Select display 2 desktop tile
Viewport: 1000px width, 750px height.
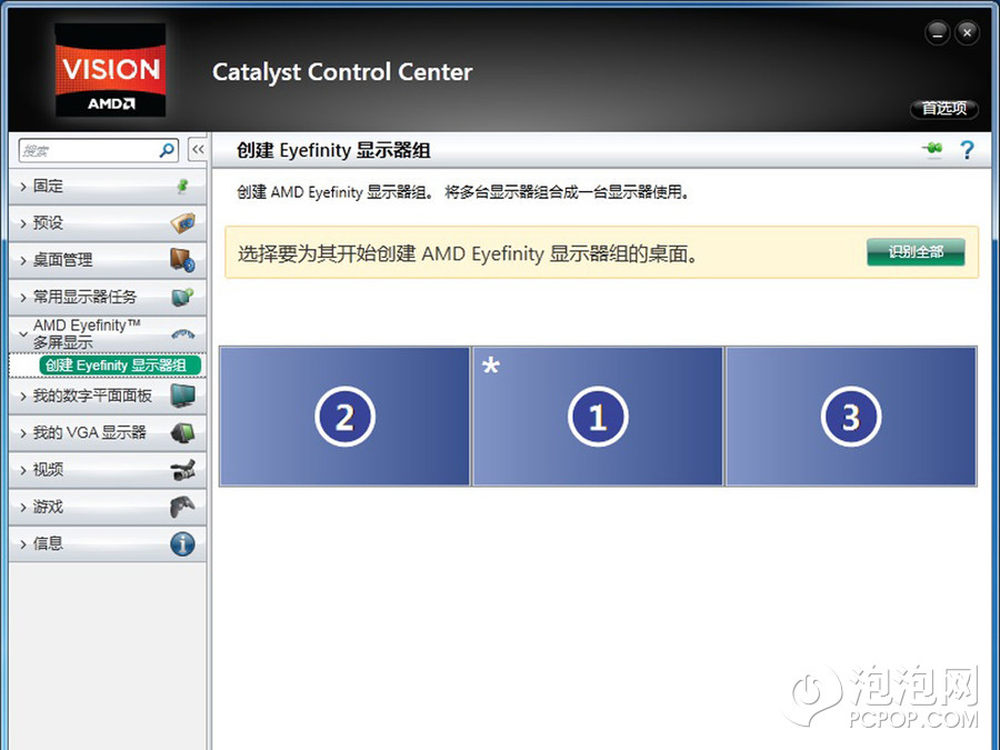pos(344,416)
